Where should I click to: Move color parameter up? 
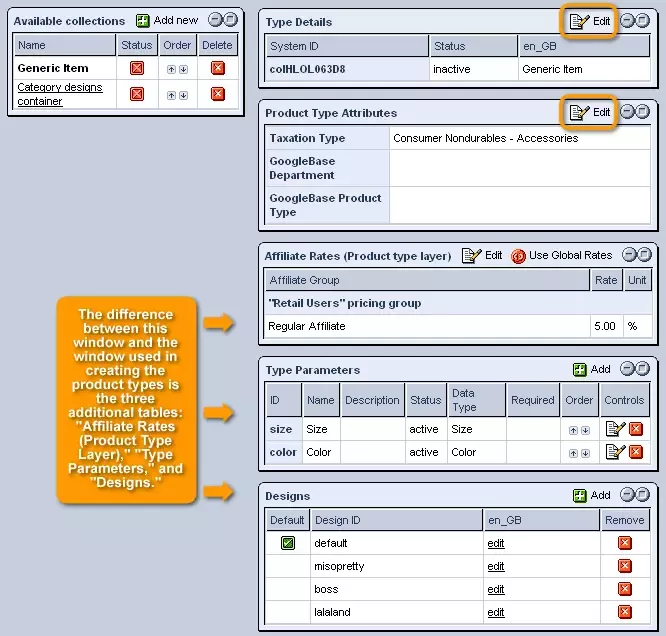[x=573, y=453]
